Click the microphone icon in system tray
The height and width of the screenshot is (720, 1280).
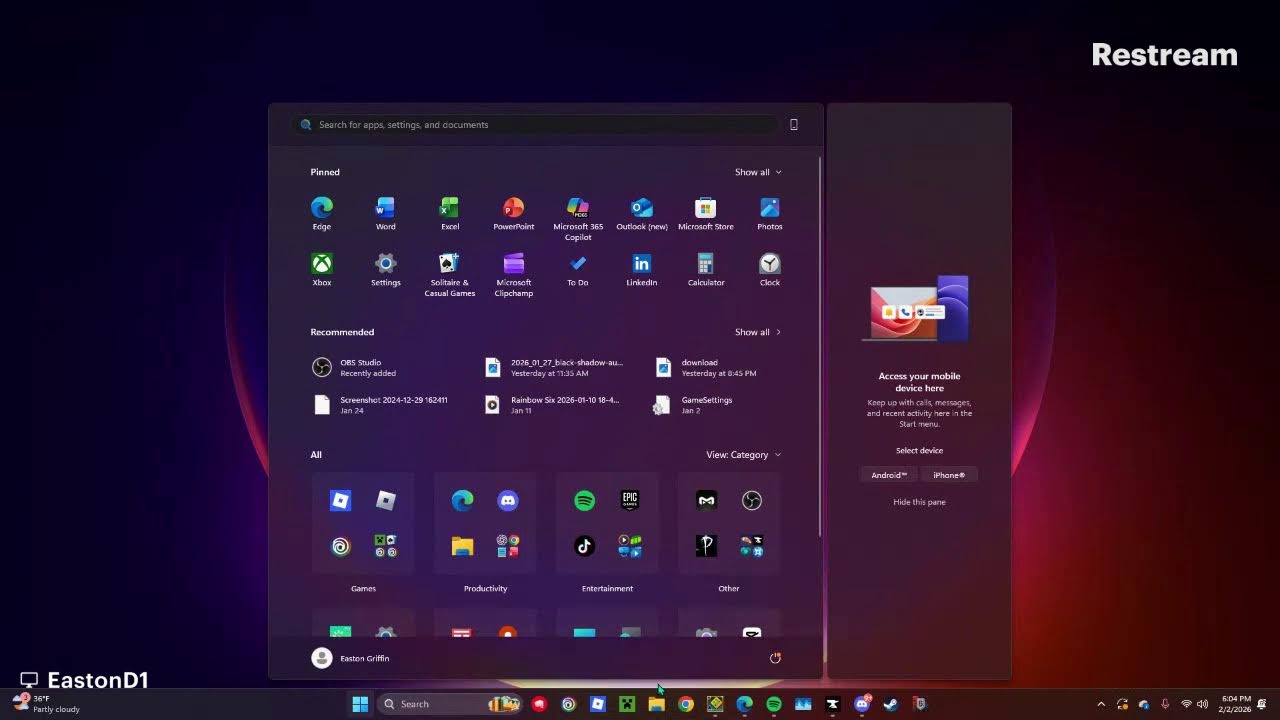1165,704
